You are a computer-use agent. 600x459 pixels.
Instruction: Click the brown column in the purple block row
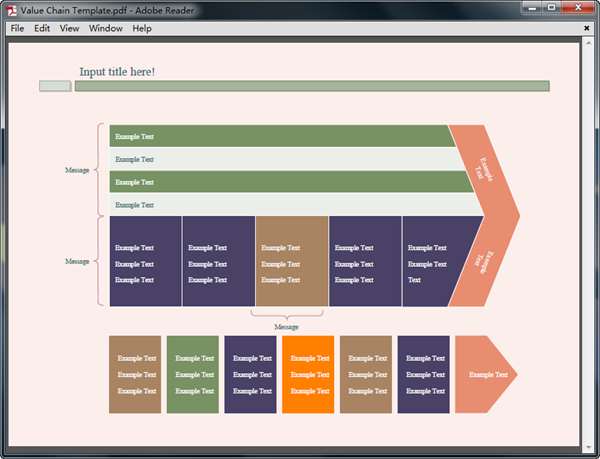click(x=292, y=261)
